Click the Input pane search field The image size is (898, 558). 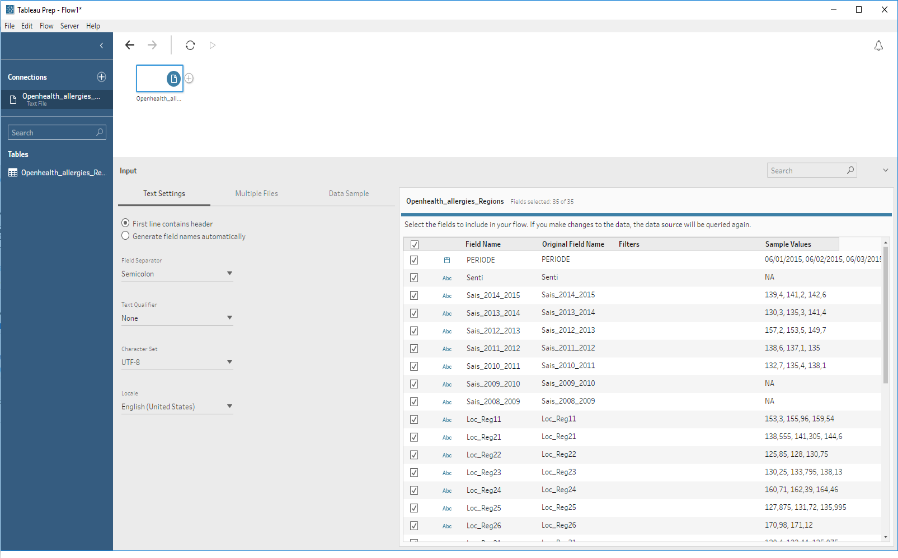[812, 170]
